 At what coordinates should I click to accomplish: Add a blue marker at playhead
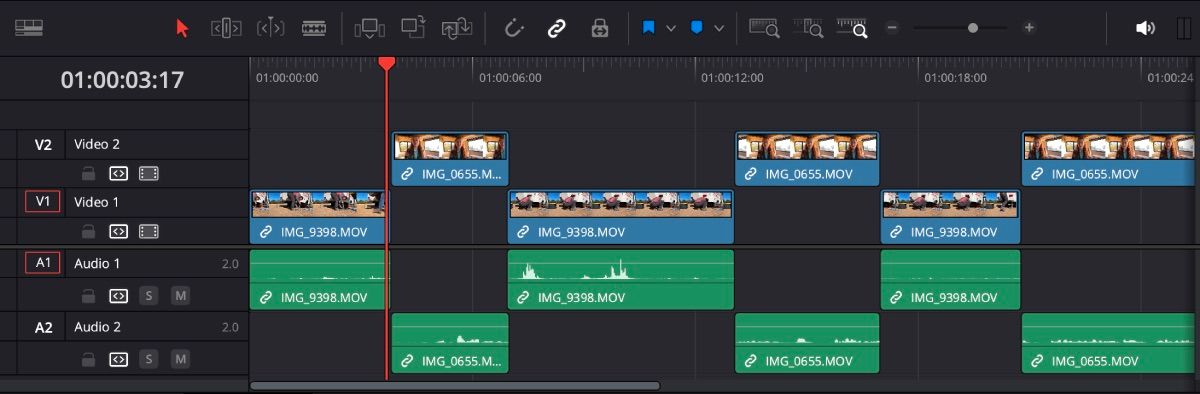point(696,28)
